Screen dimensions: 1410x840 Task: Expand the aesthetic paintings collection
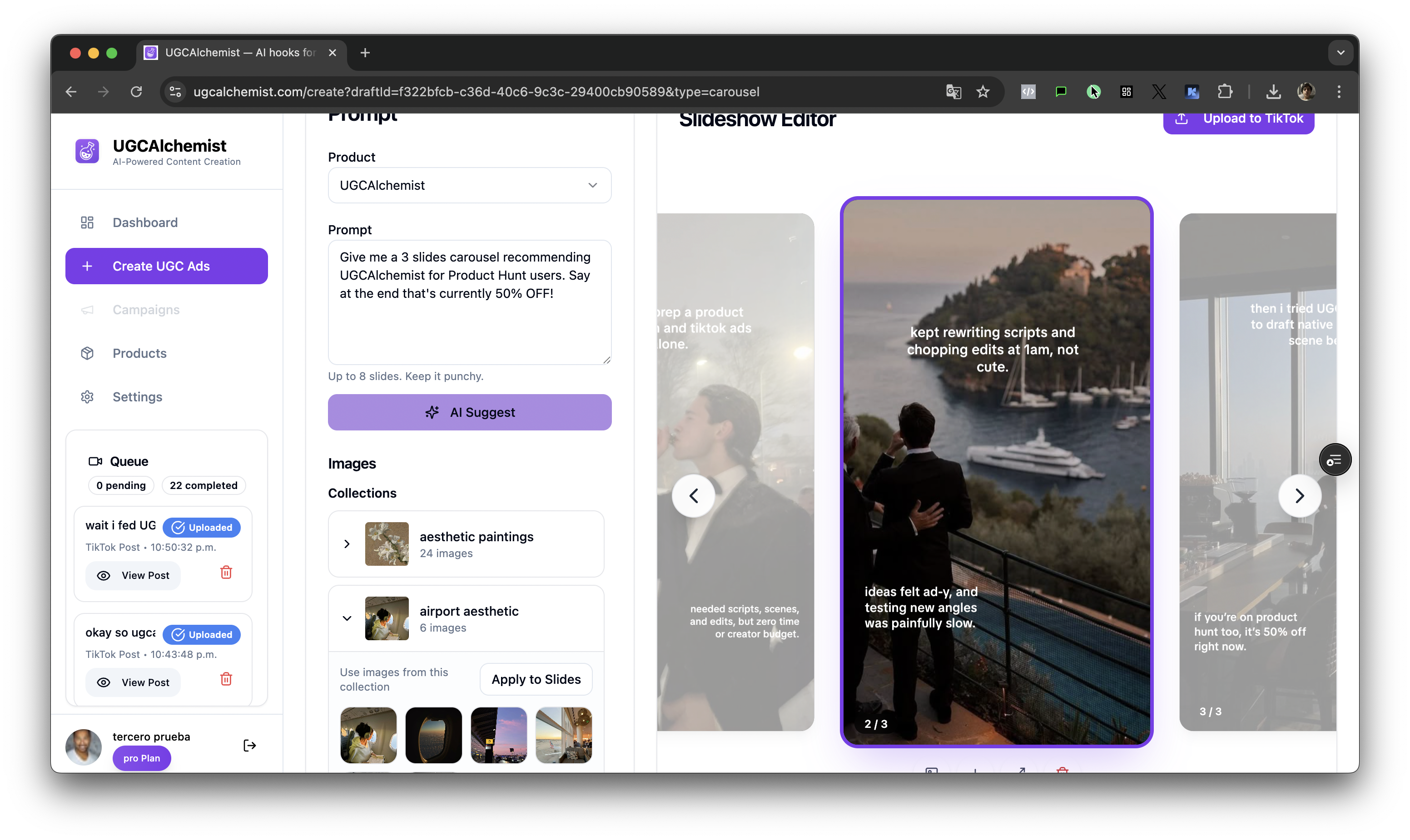click(x=347, y=544)
